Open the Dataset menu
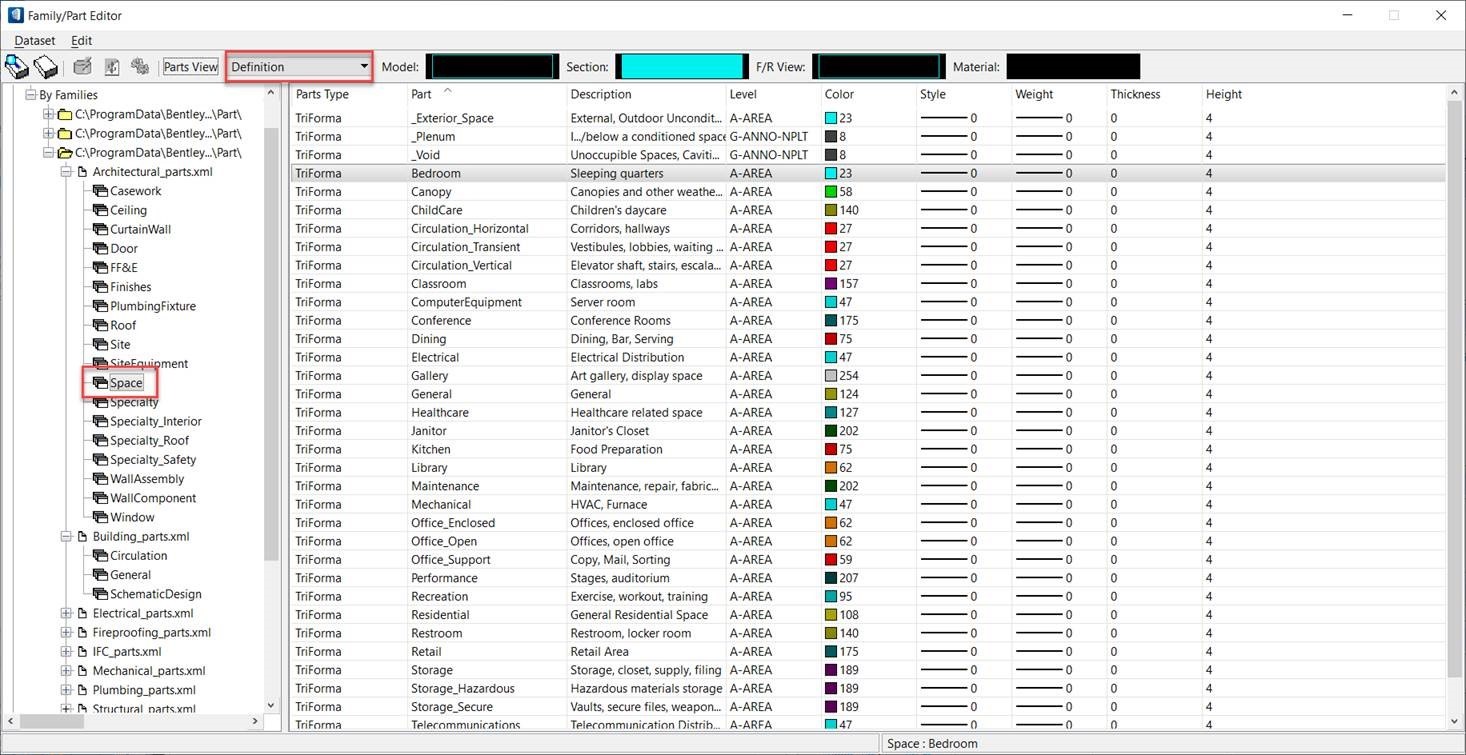This screenshot has height=755, width=1466. pos(35,41)
